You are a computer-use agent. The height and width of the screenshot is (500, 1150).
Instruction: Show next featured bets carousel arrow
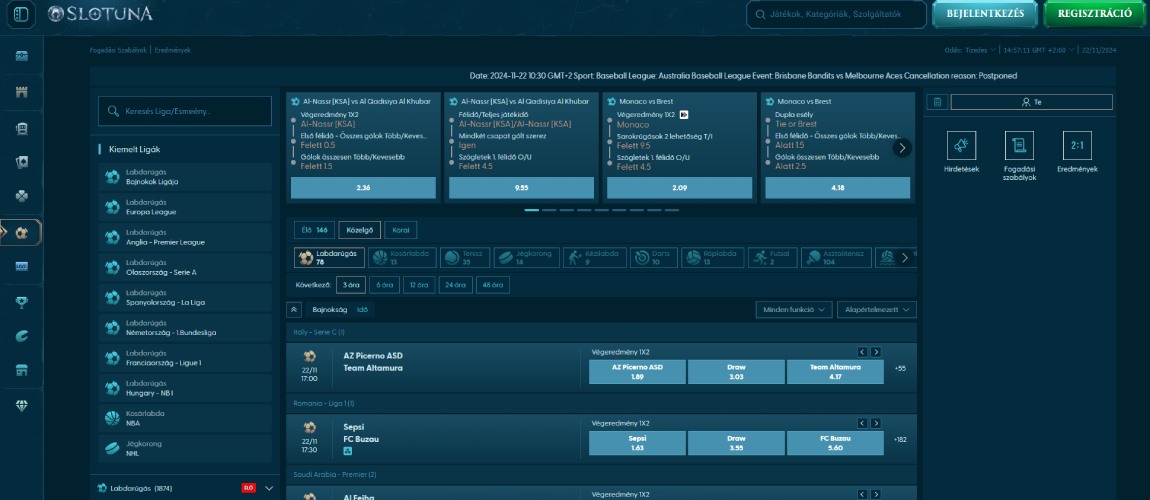click(x=902, y=148)
